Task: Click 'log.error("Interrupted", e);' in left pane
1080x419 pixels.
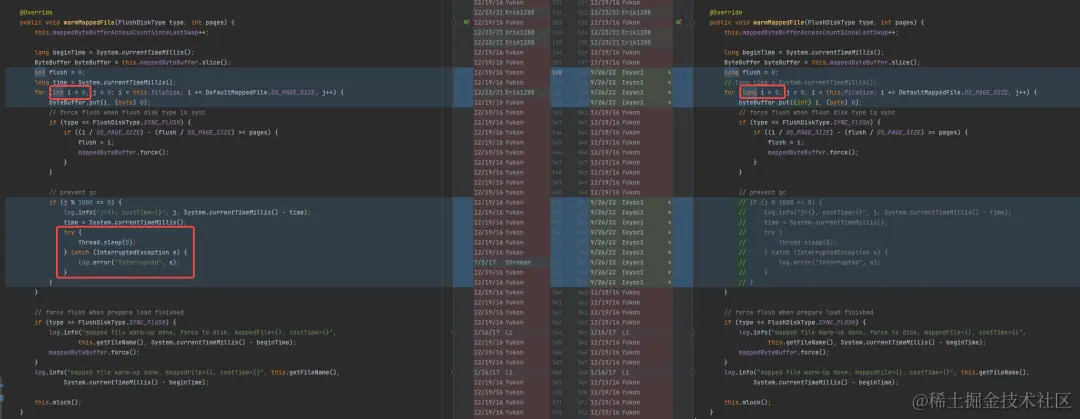Action: click(x=129, y=262)
